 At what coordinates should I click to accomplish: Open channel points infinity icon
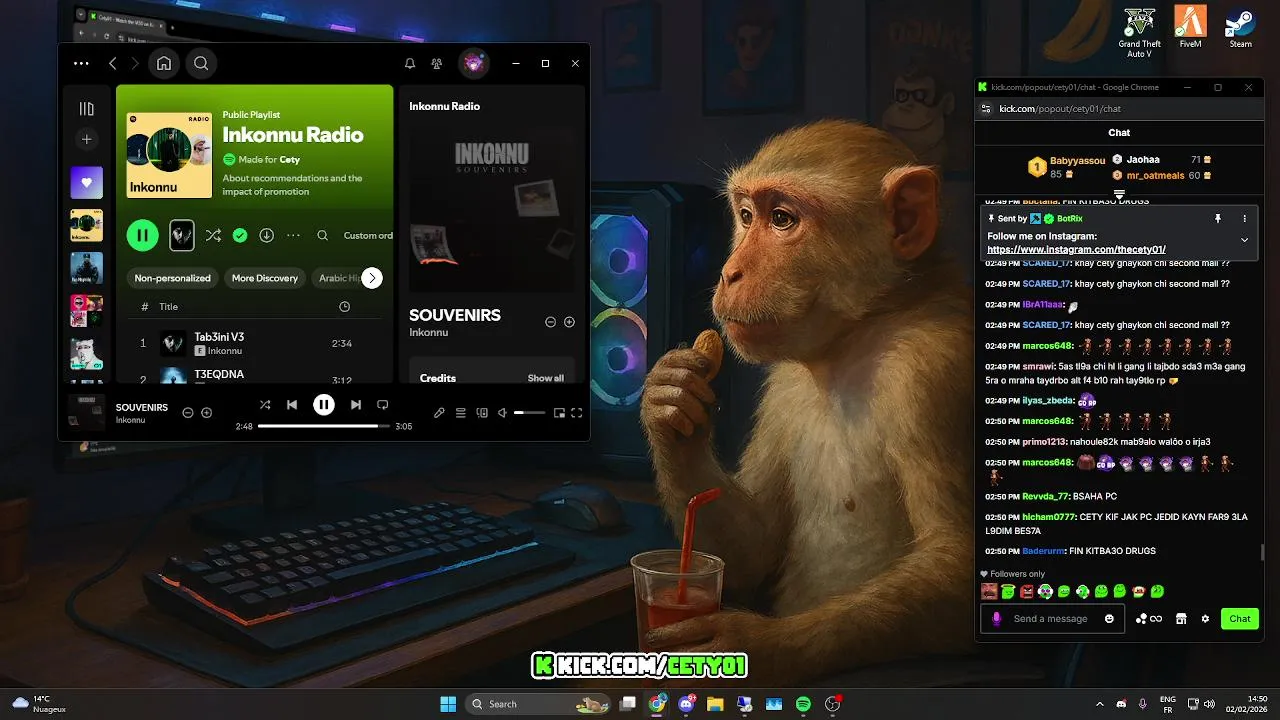pyautogui.click(x=1149, y=618)
